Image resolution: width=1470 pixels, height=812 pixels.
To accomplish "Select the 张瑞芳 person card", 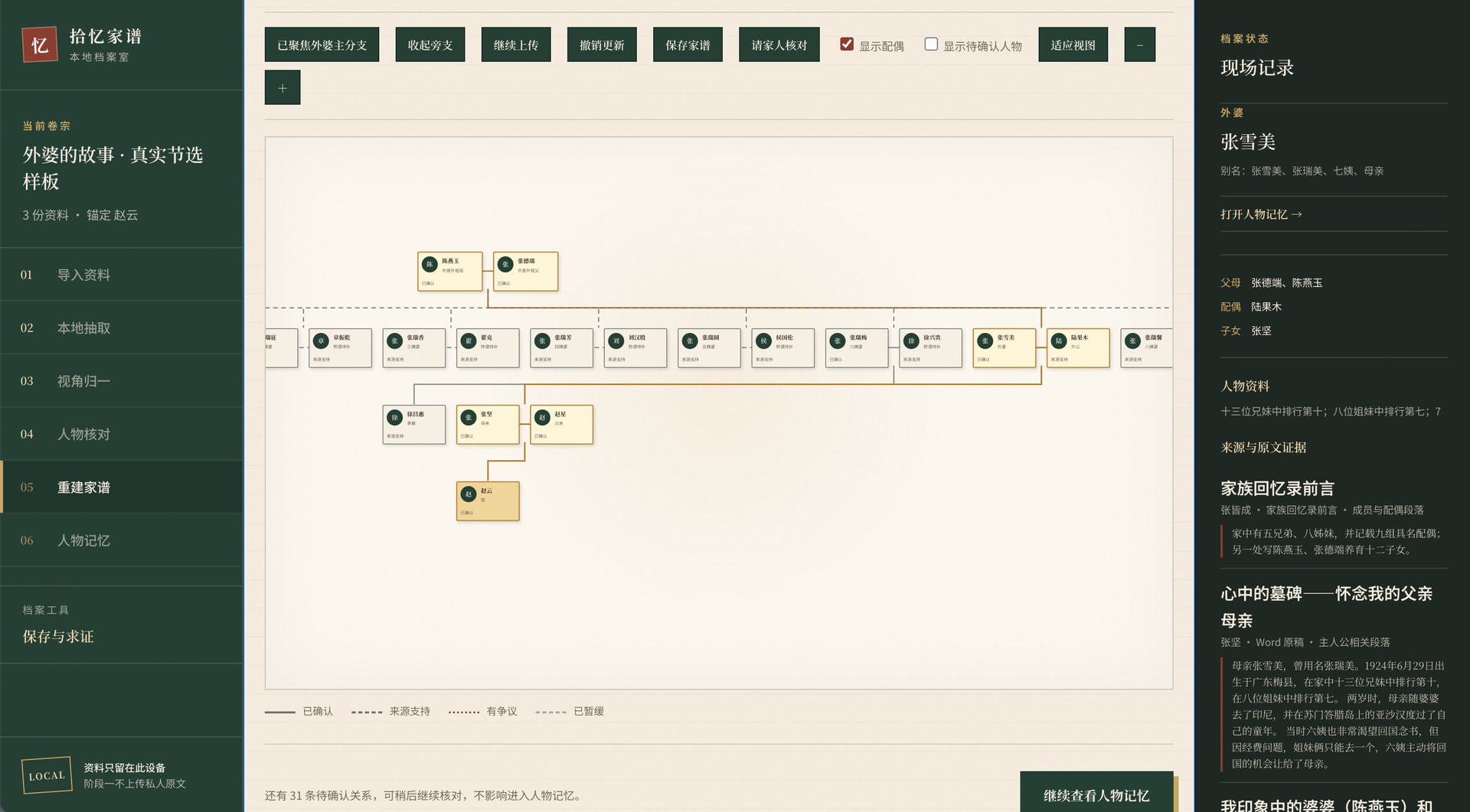I will [561, 348].
